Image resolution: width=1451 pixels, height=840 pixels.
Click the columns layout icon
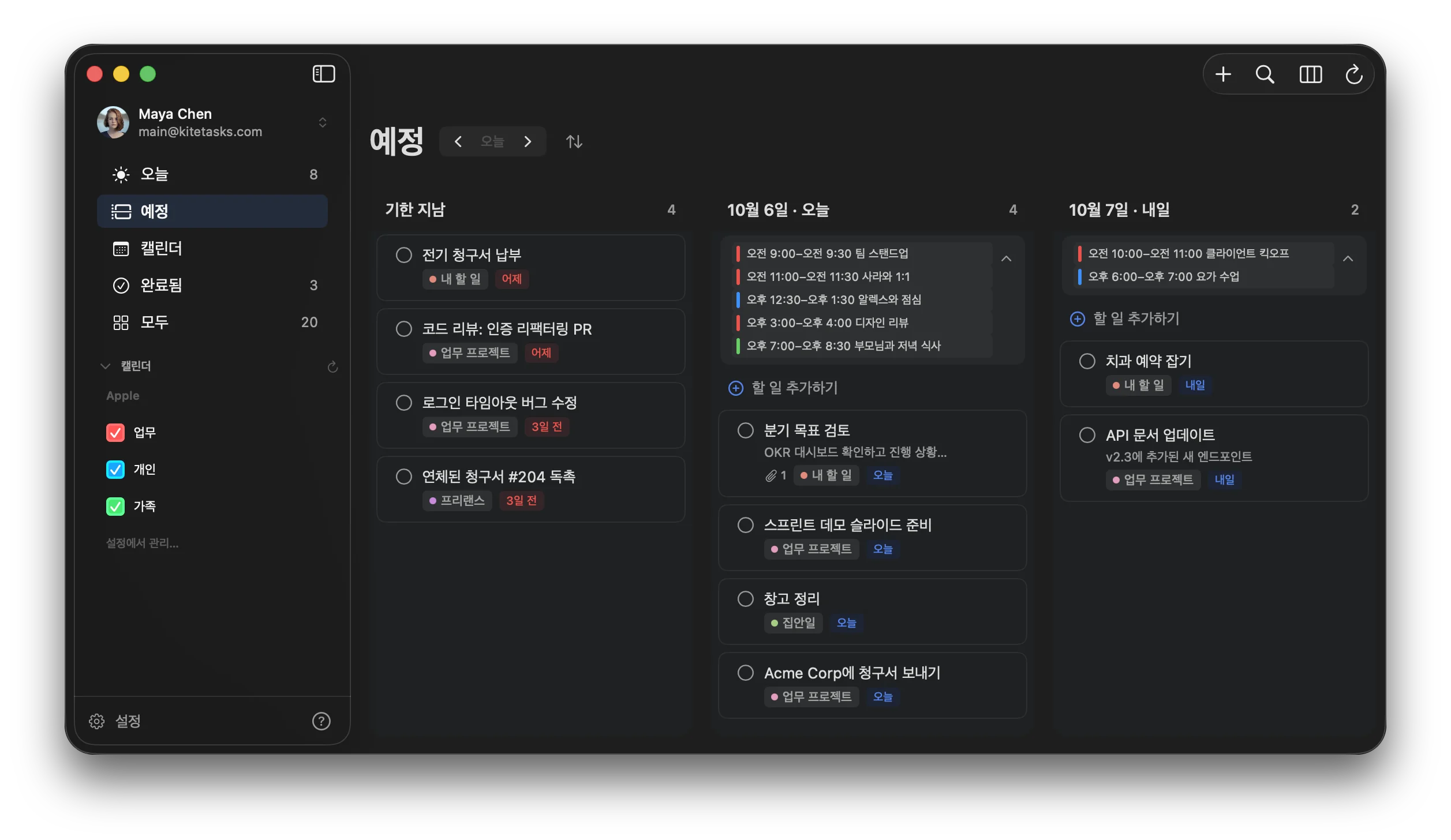click(x=1310, y=74)
